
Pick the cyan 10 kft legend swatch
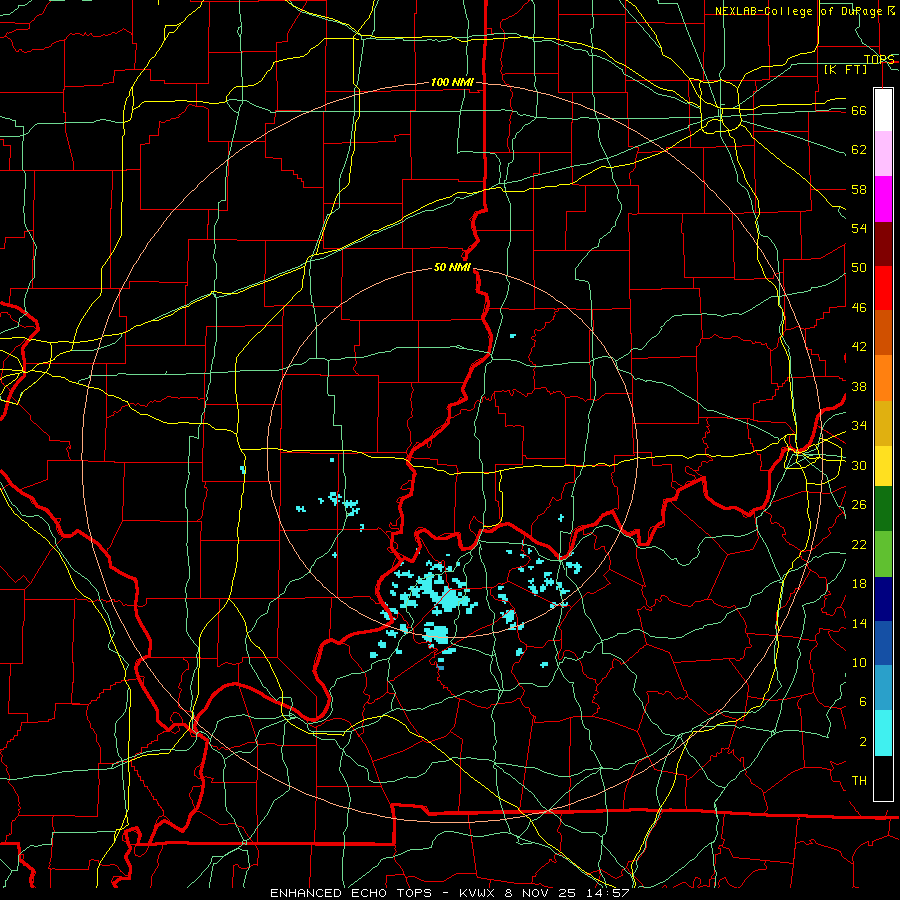click(x=883, y=732)
